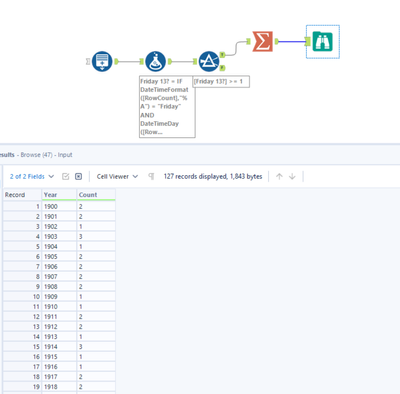Select the Count cell for year 1905
The width and height of the screenshot is (400, 394).
(x=96, y=256)
